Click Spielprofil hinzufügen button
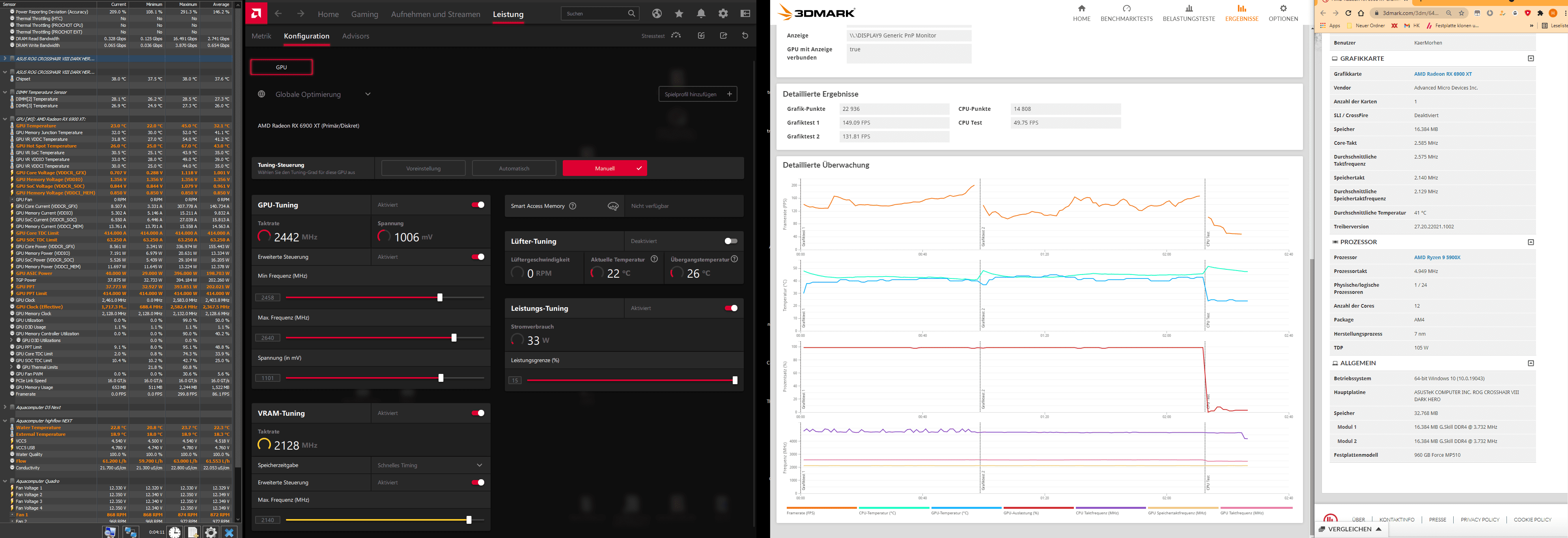Image resolution: width=1568 pixels, height=538 pixels. (698, 94)
